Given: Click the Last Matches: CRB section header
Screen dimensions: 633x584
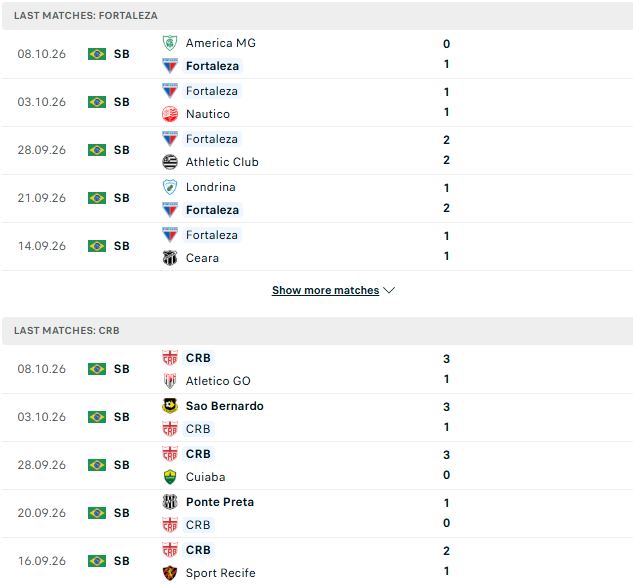Looking at the screenshot, I should click(x=317, y=331).
